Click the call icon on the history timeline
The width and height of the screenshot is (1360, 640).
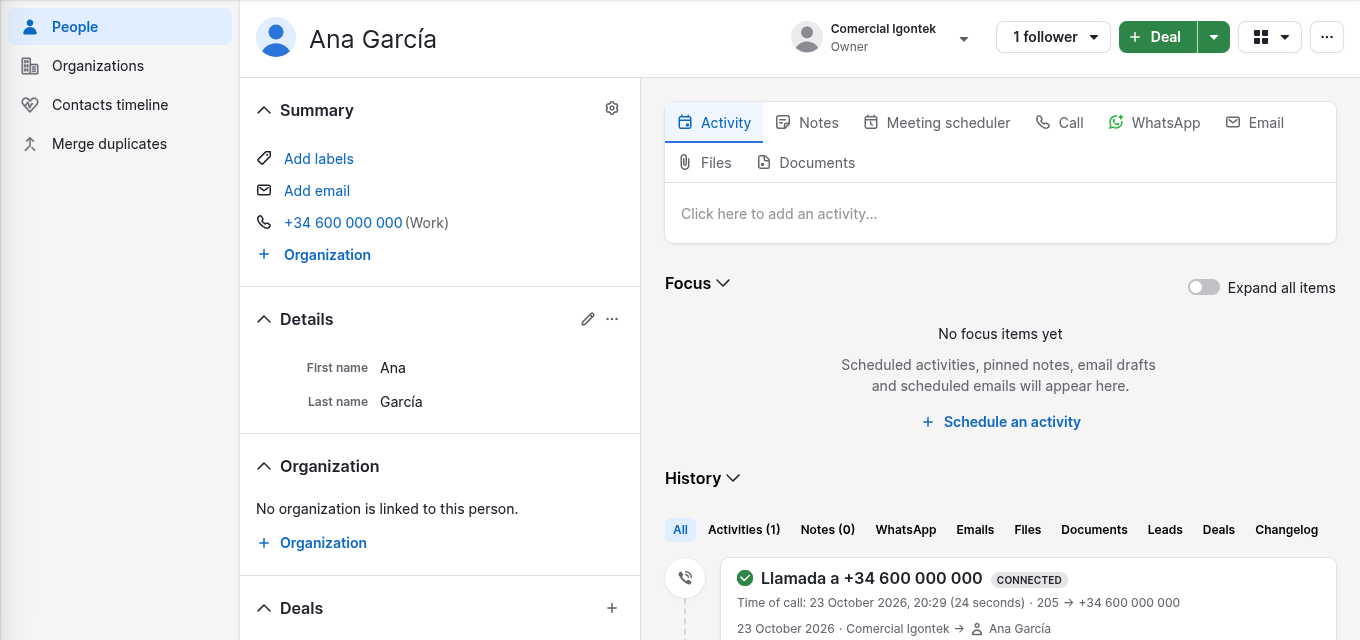685,578
